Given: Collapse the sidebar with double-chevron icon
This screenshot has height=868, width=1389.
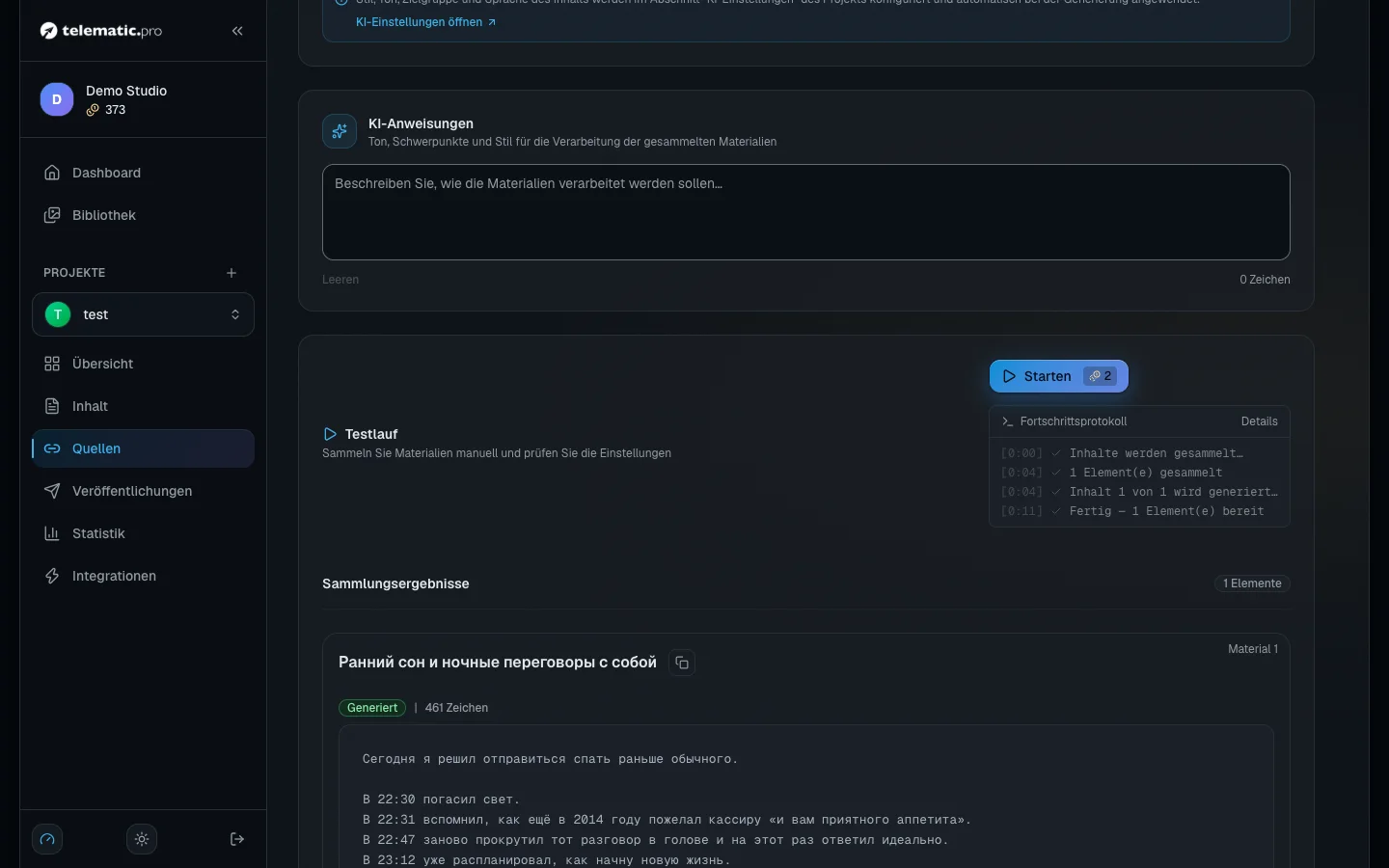Looking at the screenshot, I should click(x=237, y=31).
